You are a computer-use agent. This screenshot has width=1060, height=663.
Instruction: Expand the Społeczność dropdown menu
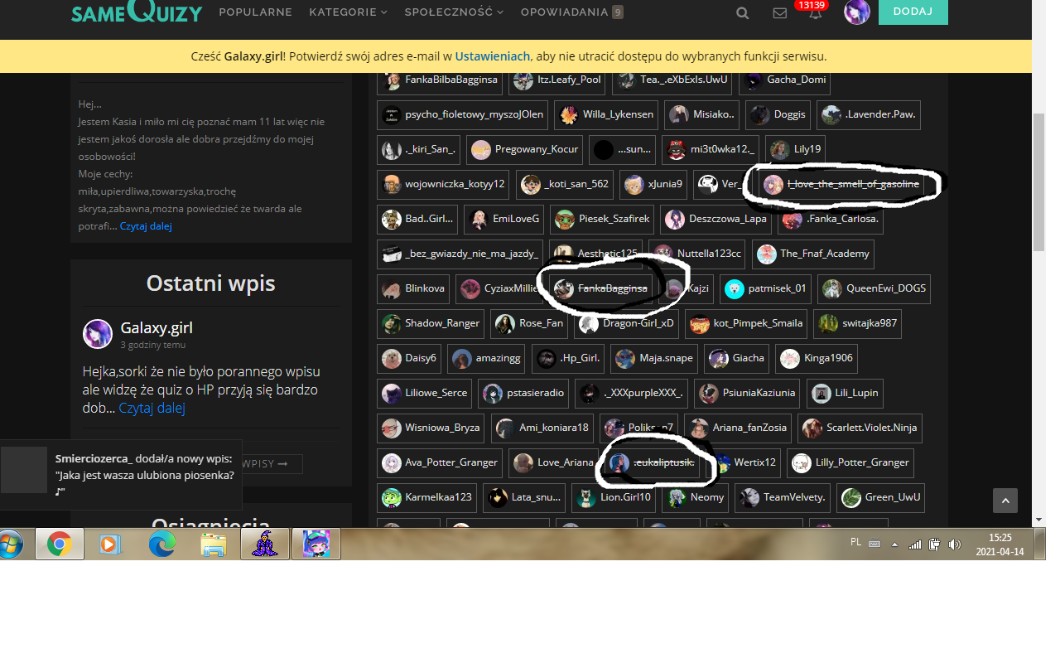pos(454,12)
